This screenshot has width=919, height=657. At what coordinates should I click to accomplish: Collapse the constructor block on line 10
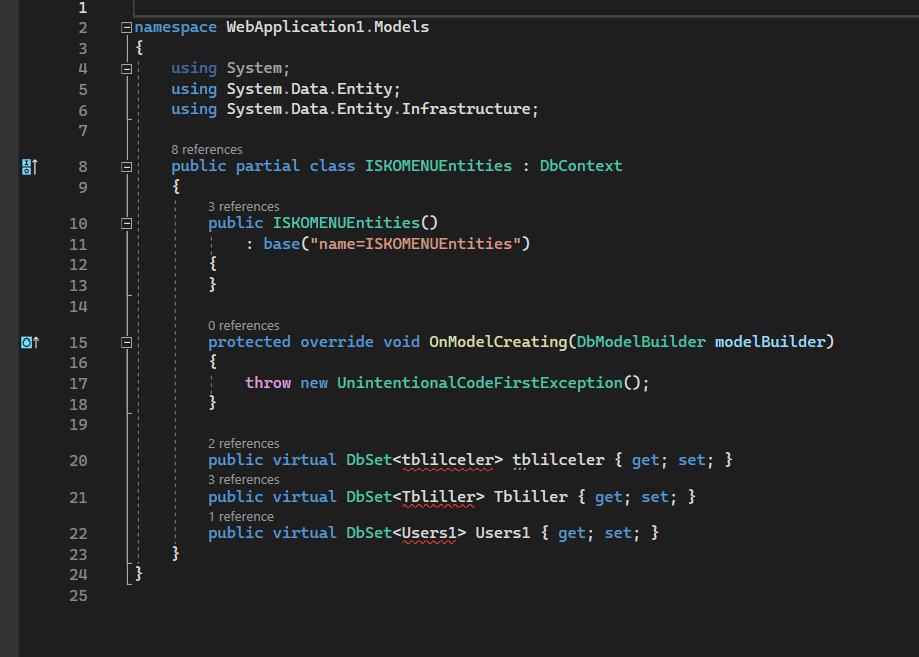(126, 224)
